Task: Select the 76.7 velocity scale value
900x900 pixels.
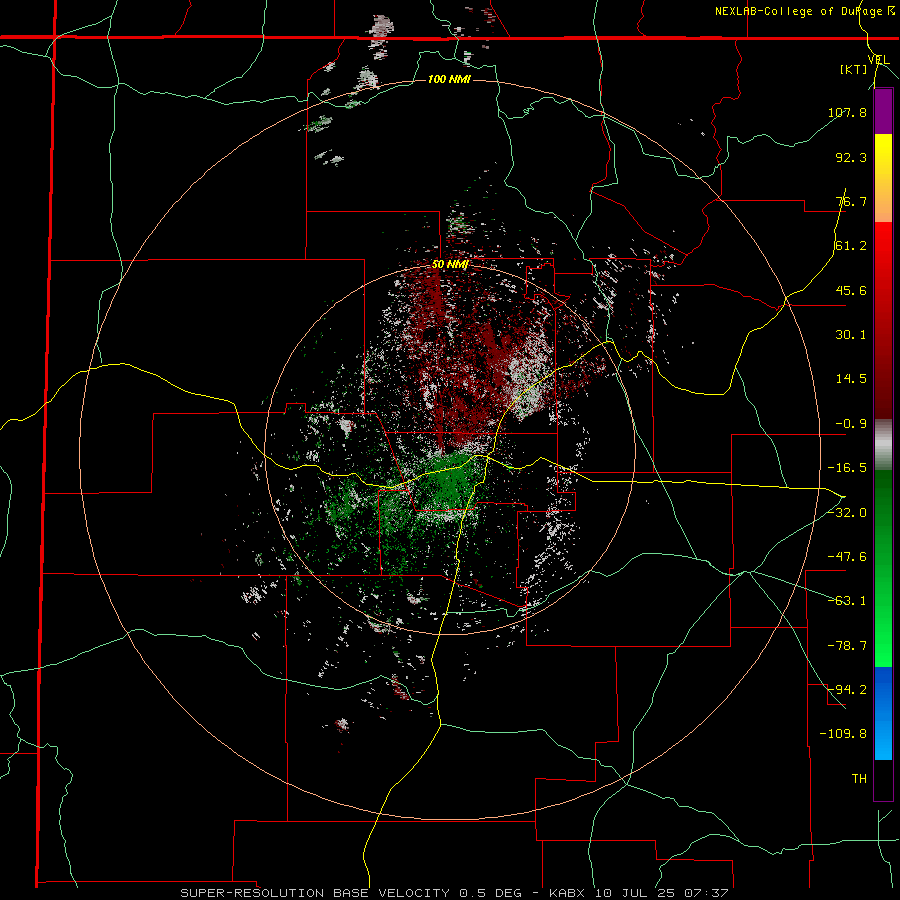Action: click(x=851, y=201)
